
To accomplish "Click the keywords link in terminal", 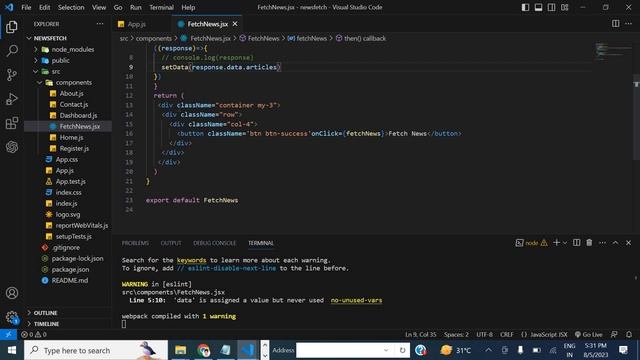I will 191,260.
